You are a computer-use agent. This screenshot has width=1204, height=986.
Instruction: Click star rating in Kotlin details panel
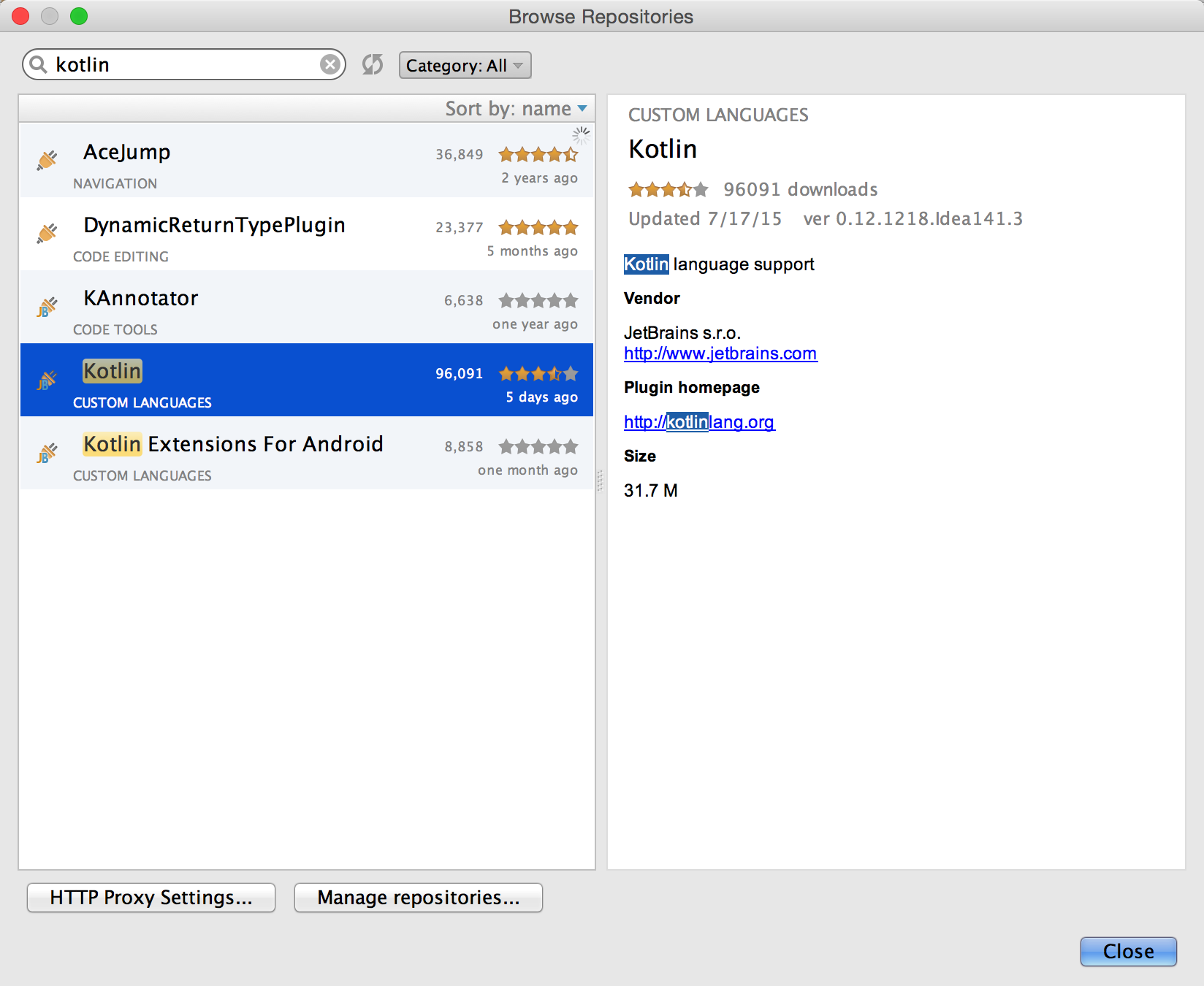(x=668, y=190)
